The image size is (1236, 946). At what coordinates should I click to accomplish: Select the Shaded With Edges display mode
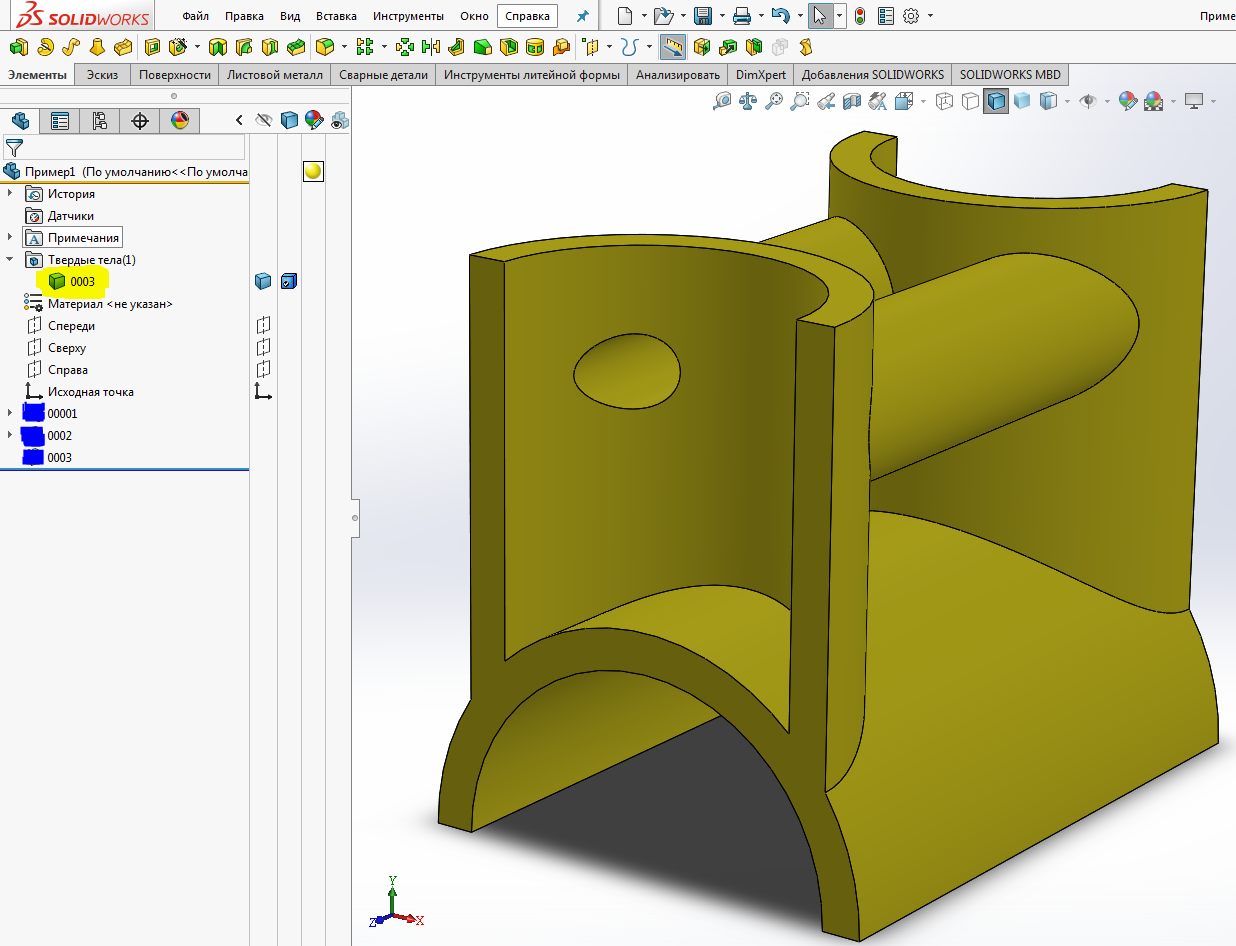point(993,101)
